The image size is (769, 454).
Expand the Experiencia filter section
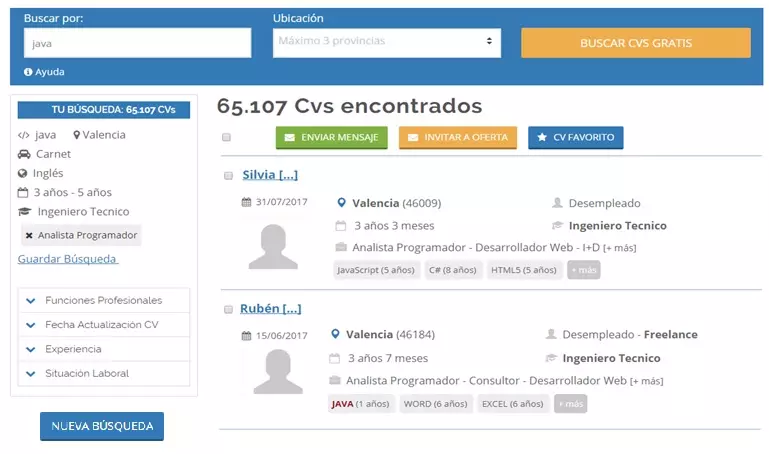pyautogui.click(x=103, y=349)
